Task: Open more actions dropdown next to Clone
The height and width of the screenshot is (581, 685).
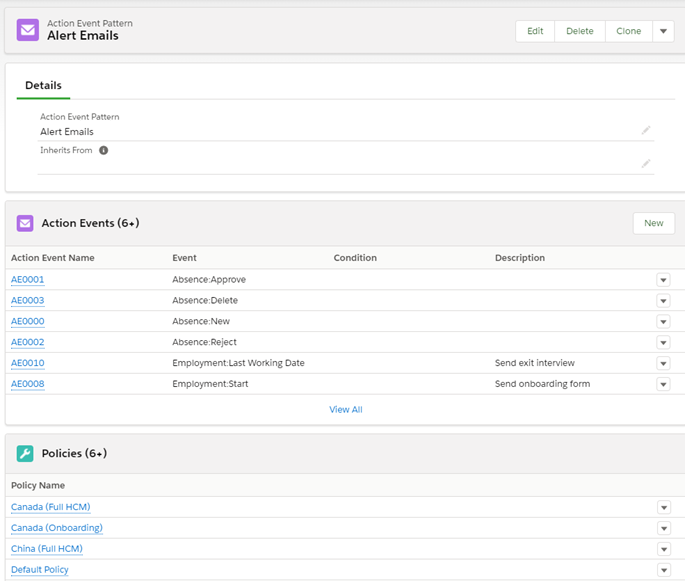Action: click(664, 31)
